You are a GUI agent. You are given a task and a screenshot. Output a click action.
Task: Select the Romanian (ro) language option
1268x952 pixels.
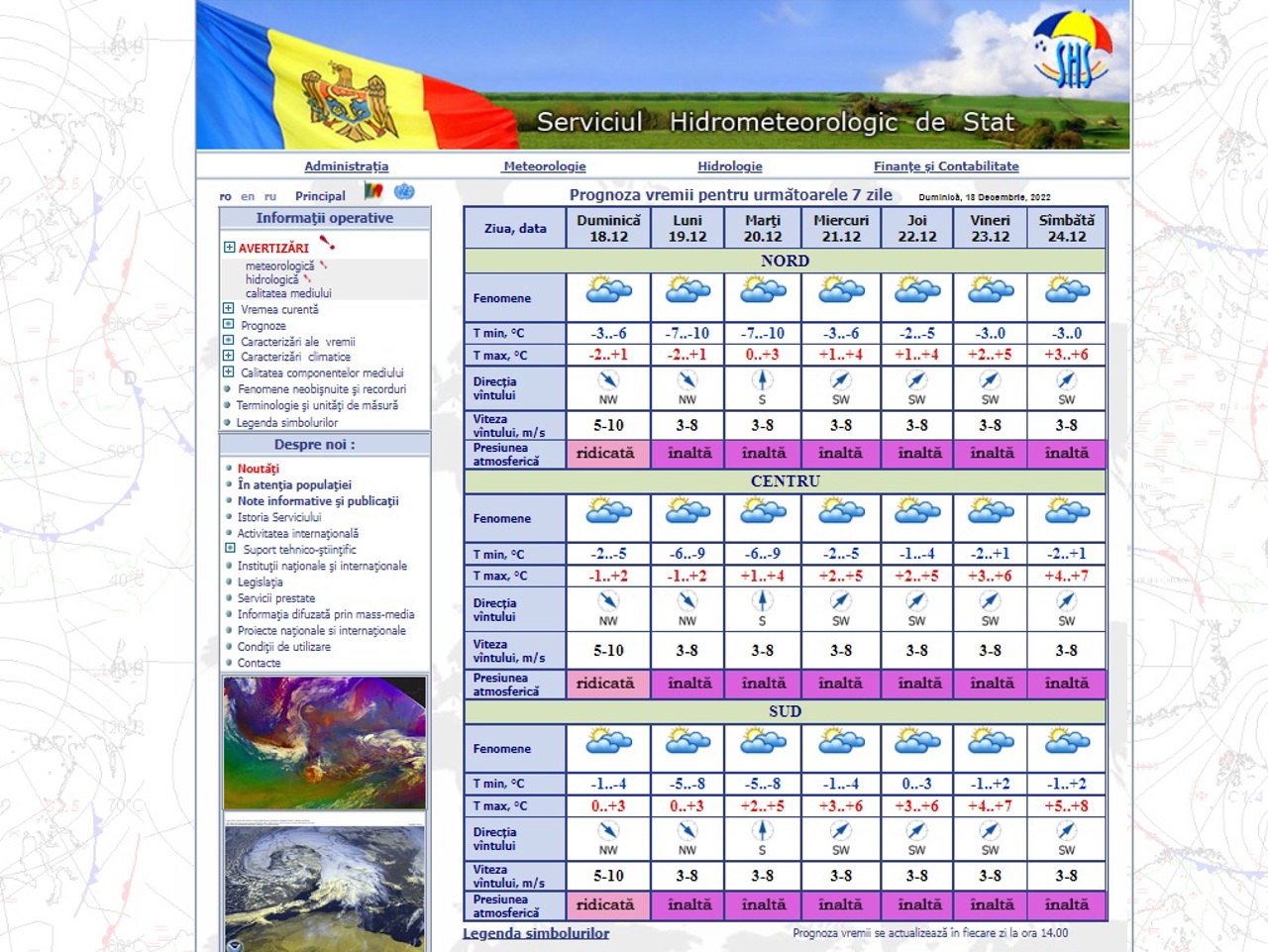(225, 197)
